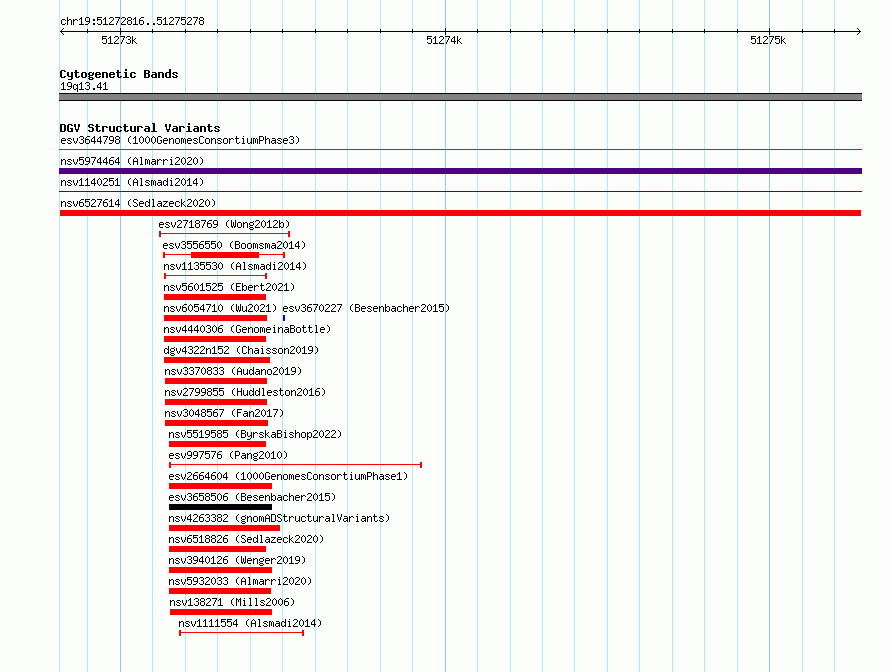Click the 51274k ruler position label
Viewport: 890px width, 672px height.
pyautogui.click(x=444, y=40)
